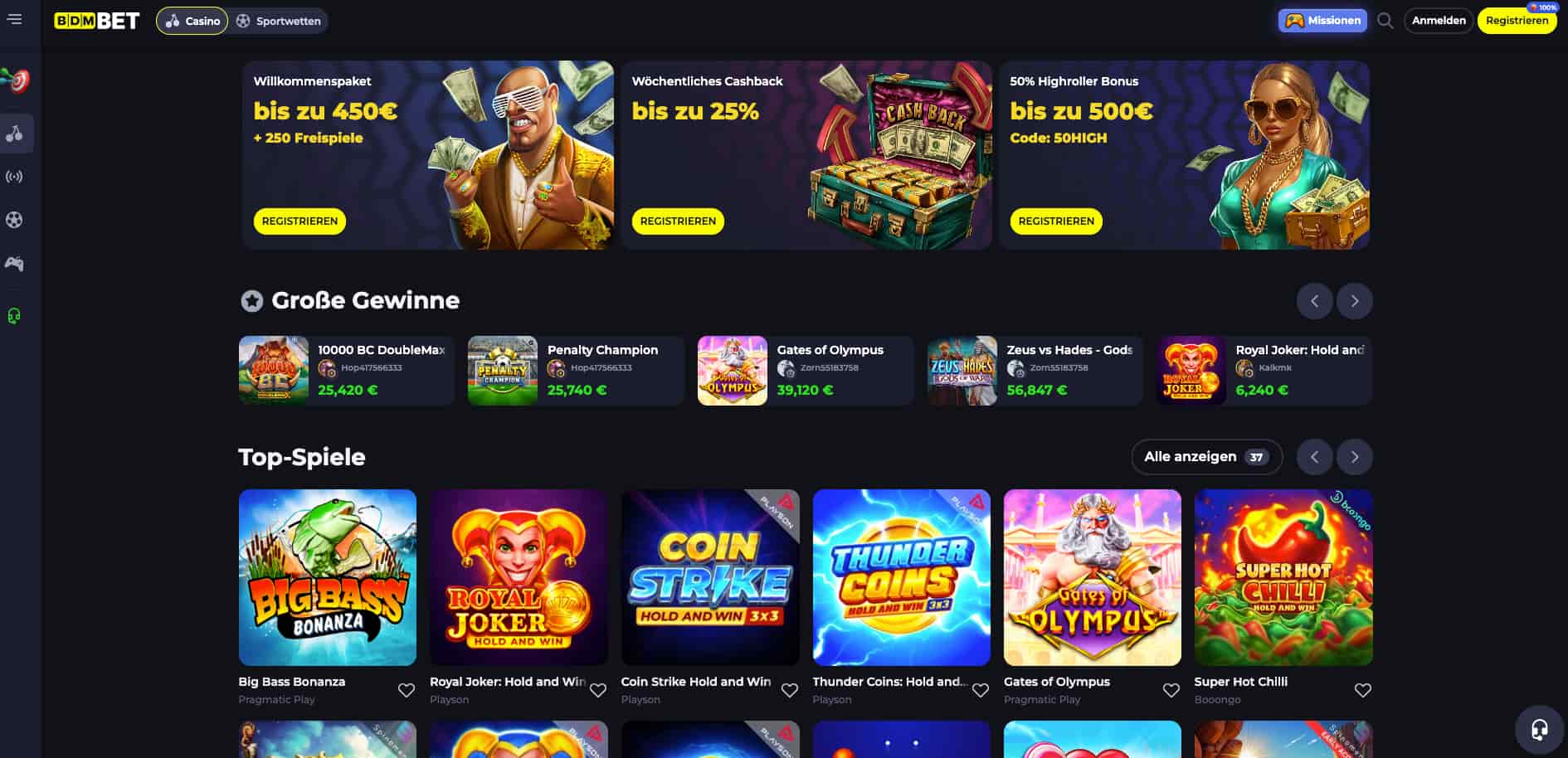Favorite Big Bass Bonanza with heart
The width and height of the screenshot is (1568, 758).
pyautogui.click(x=407, y=690)
